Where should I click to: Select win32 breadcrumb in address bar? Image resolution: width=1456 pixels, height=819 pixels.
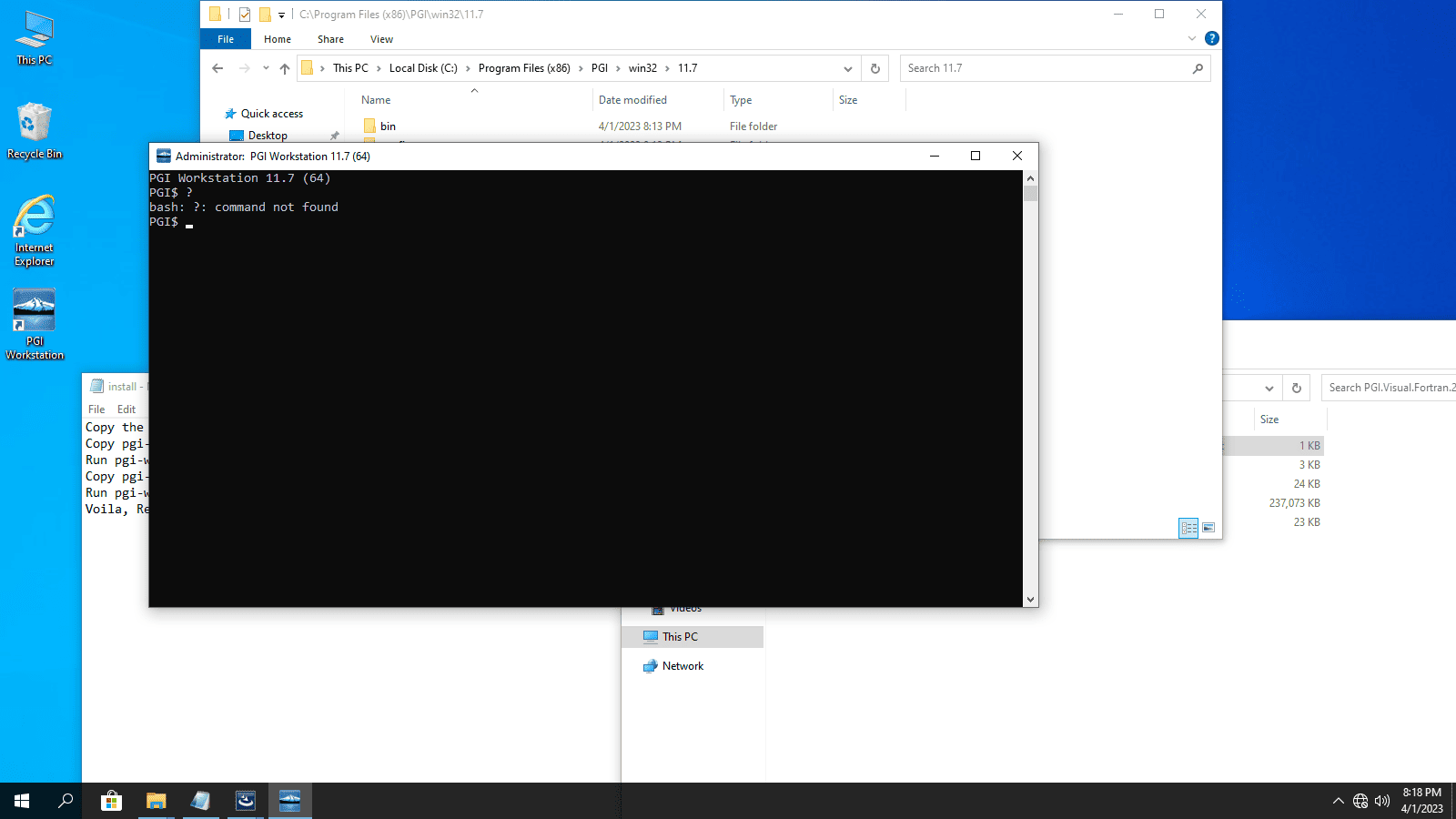(x=642, y=68)
